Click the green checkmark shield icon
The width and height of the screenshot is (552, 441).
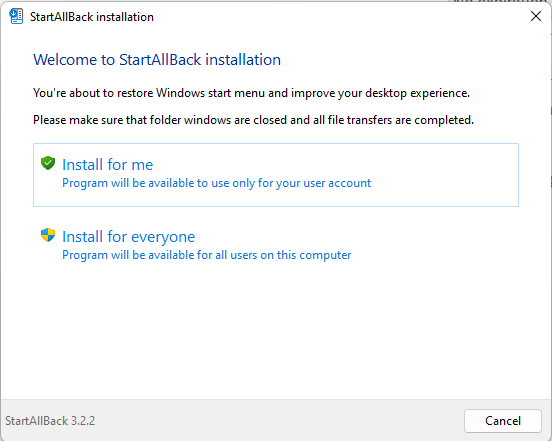tap(48, 163)
